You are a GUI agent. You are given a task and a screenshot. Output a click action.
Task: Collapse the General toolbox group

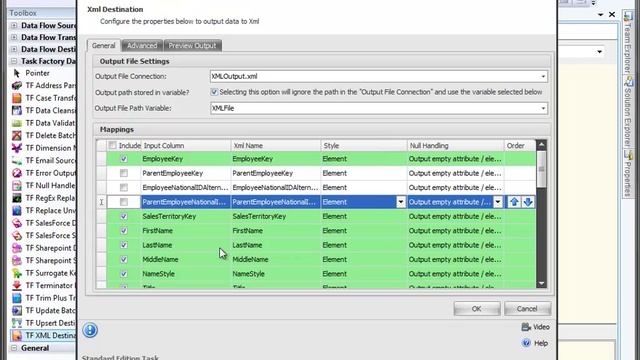point(14,348)
